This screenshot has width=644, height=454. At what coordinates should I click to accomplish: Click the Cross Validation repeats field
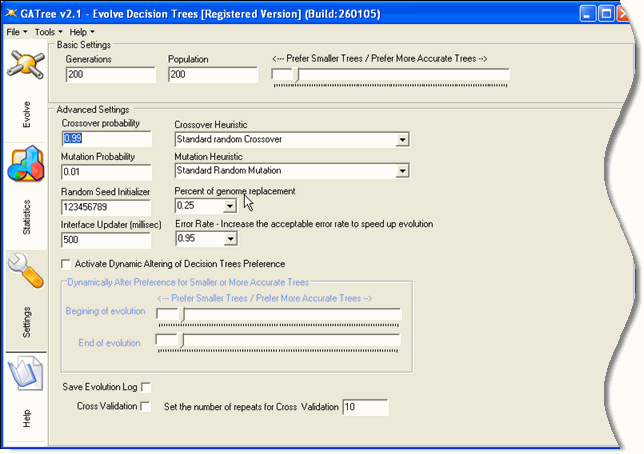click(365, 407)
